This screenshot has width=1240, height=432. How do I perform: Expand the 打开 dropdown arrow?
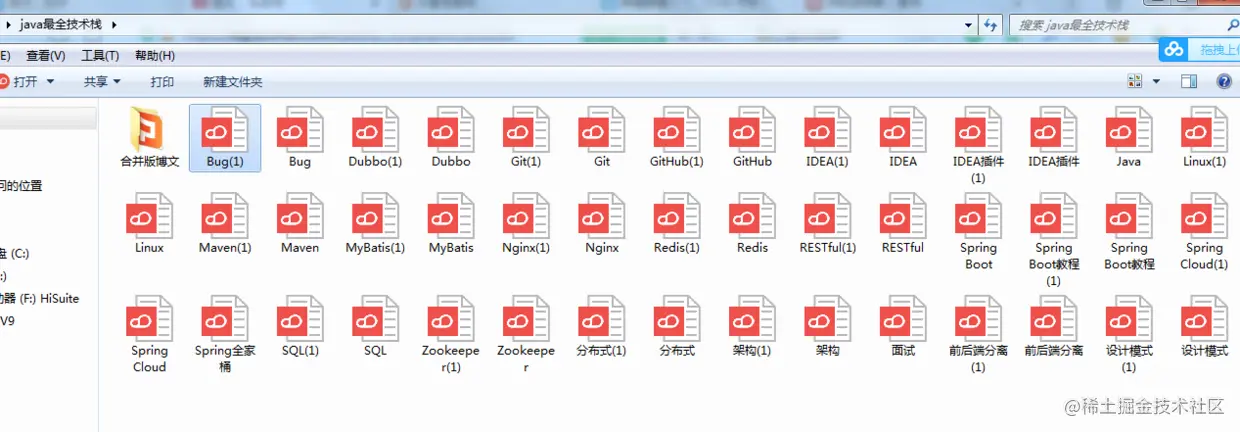51,82
